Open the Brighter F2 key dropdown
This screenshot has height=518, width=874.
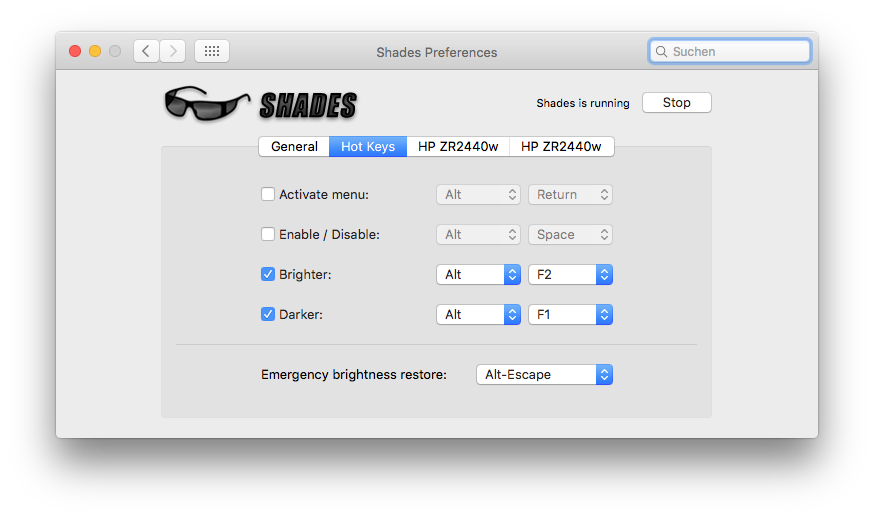(570, 274)
